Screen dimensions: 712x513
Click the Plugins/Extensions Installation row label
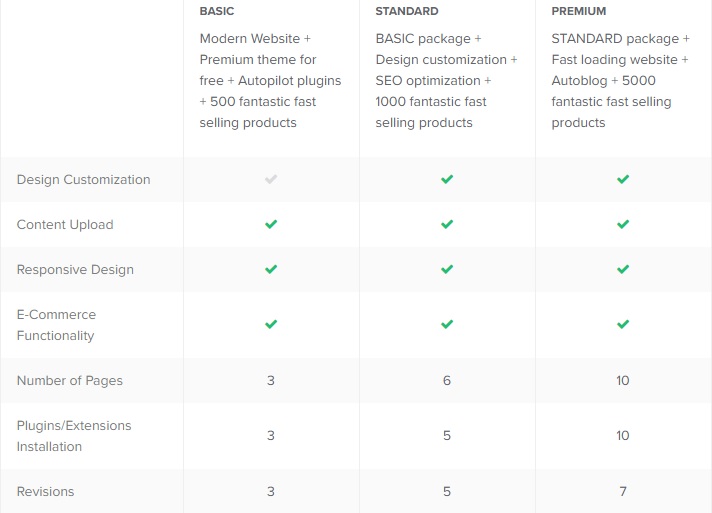(74, 436)
